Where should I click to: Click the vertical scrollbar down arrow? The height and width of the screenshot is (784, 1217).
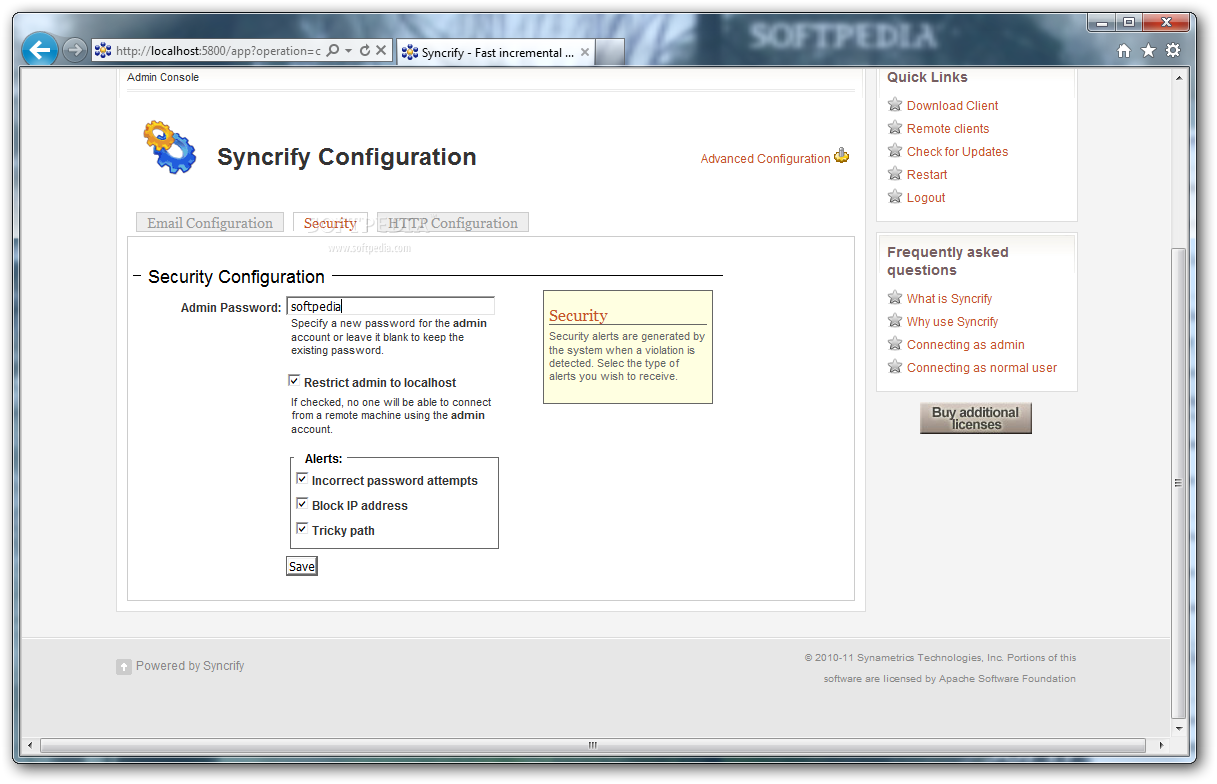[x=1178, y=729]
